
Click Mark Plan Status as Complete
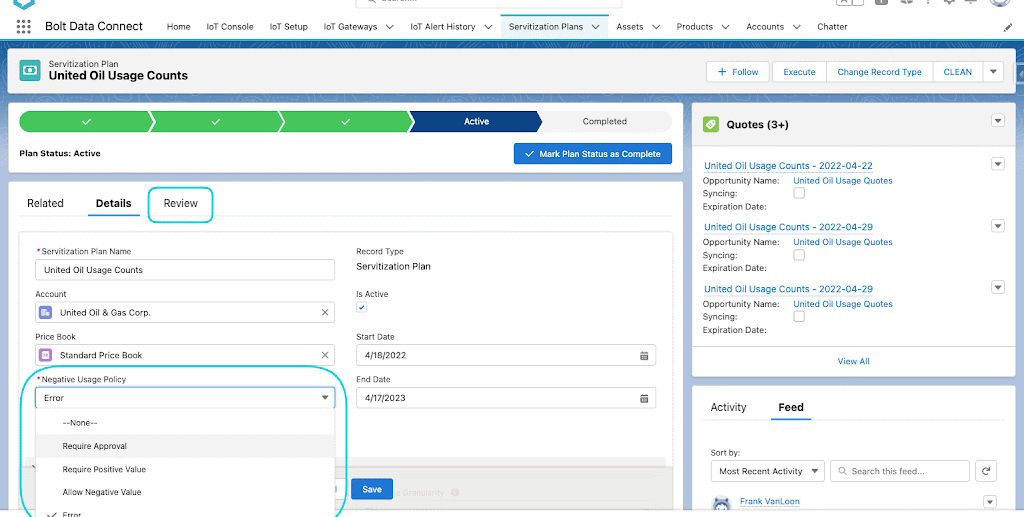pos(593,154)
